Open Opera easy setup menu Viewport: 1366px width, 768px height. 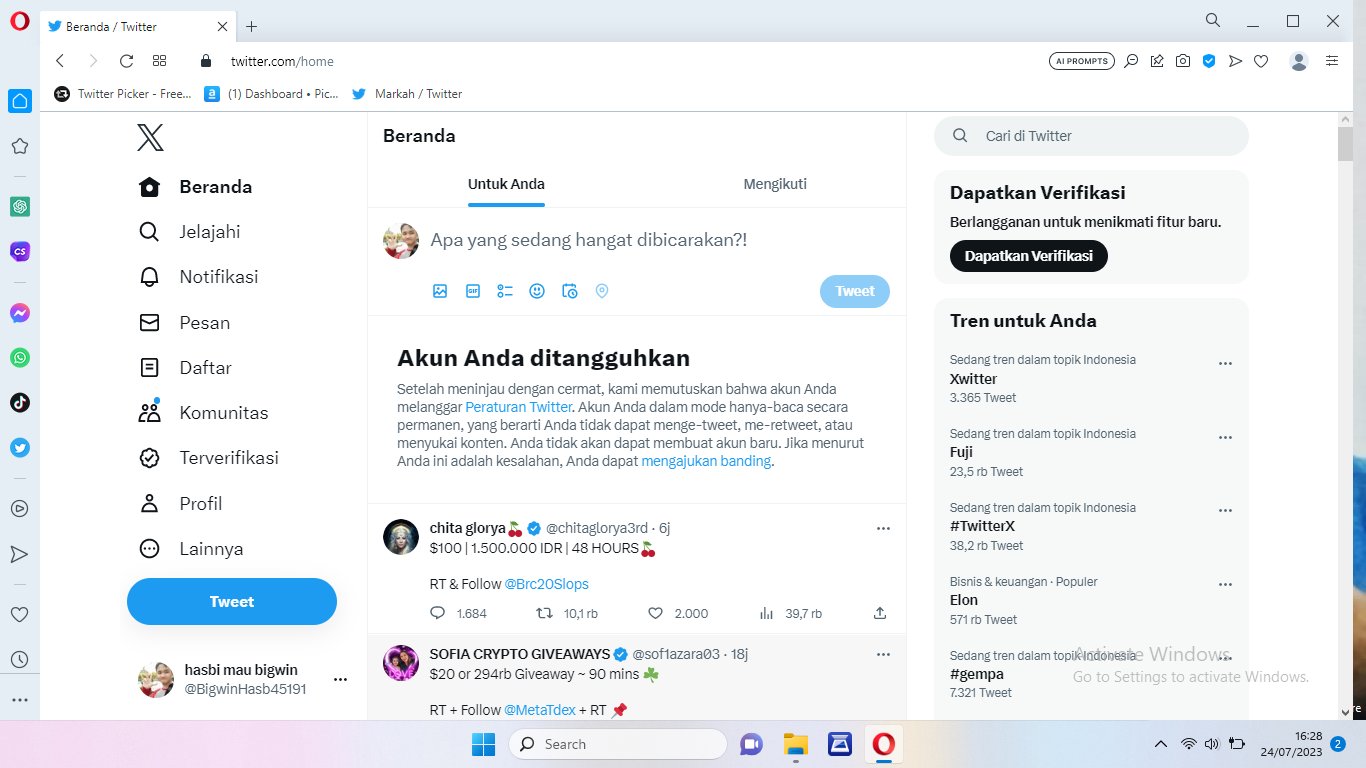pos(1331,61)
